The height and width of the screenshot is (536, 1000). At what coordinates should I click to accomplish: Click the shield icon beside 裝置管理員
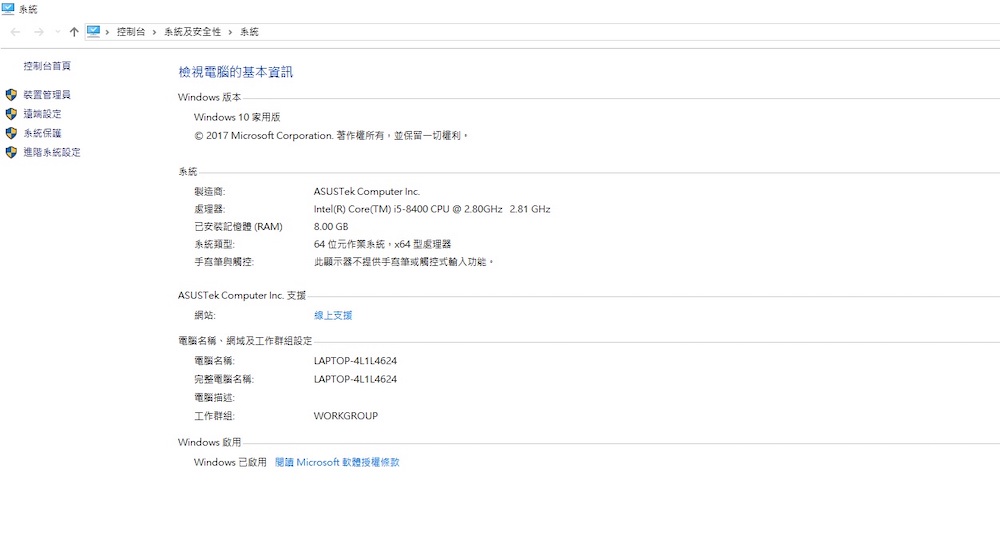point(11,95)
